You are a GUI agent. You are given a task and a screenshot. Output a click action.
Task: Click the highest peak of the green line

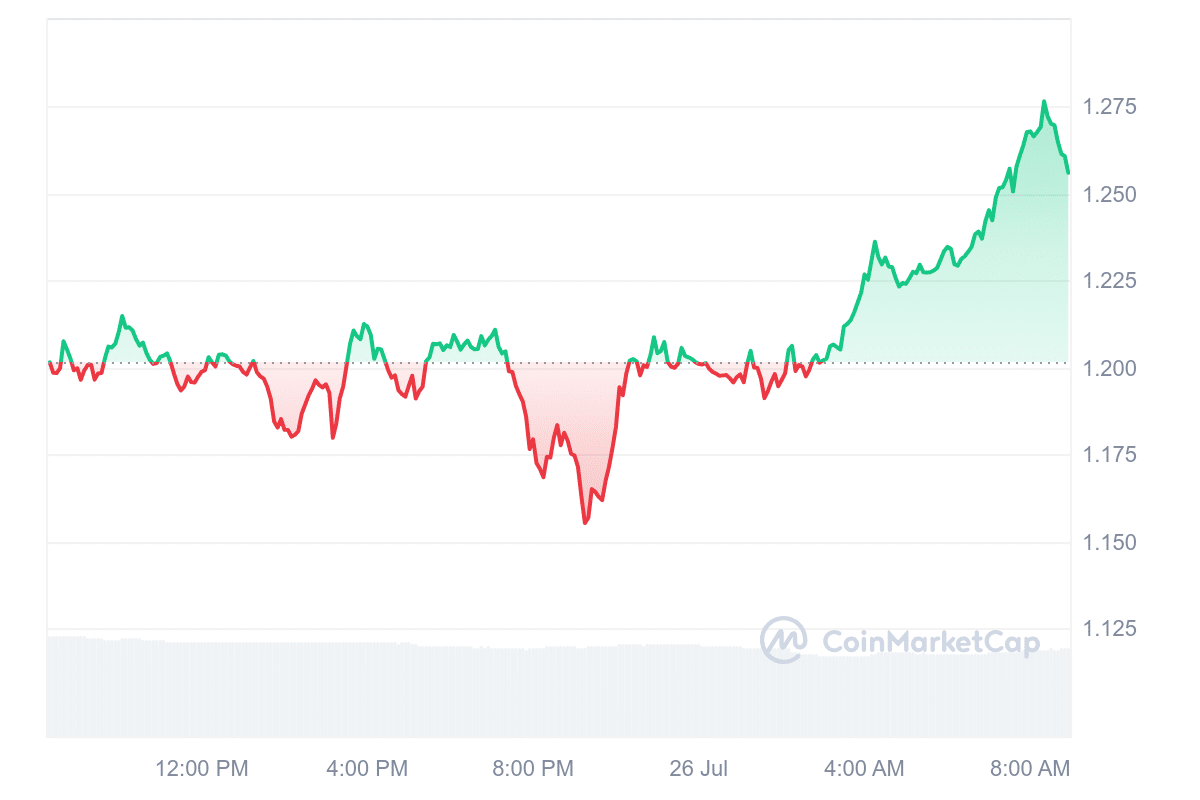coord(1044,102)
